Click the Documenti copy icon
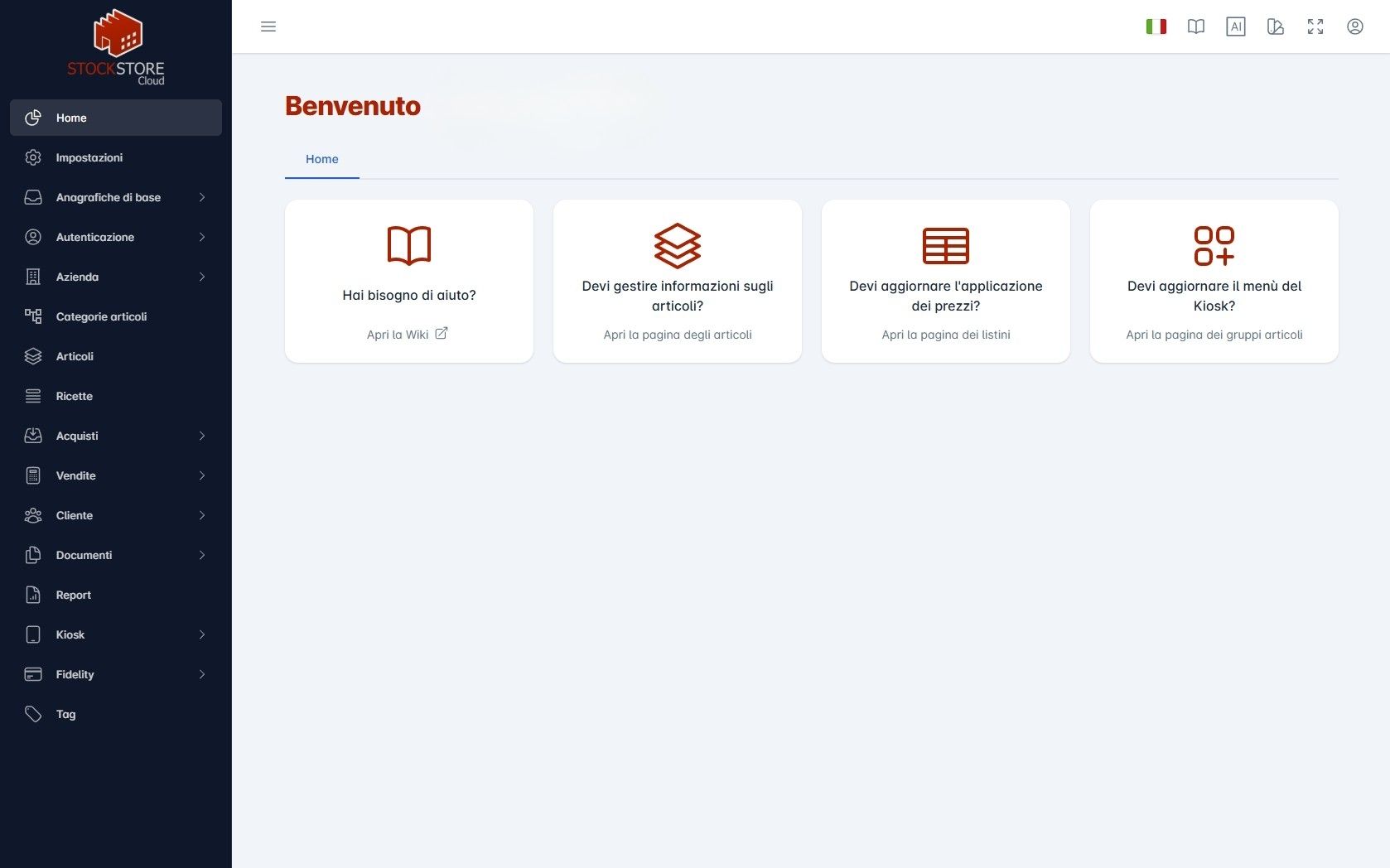Viewport: 1390px width, 868px height. (x=33, y=555)
